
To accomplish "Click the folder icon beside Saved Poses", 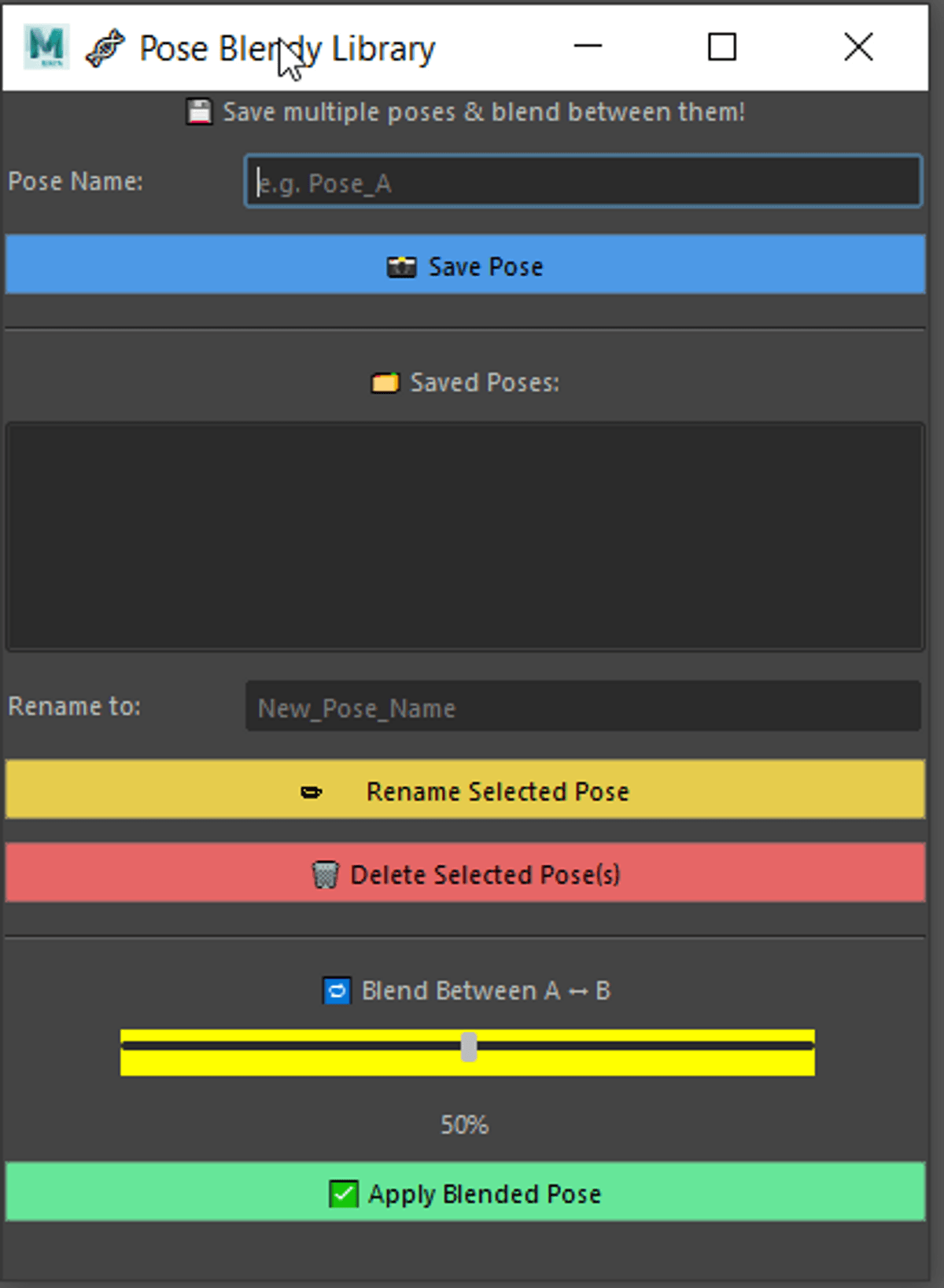I will click(385, 383).
